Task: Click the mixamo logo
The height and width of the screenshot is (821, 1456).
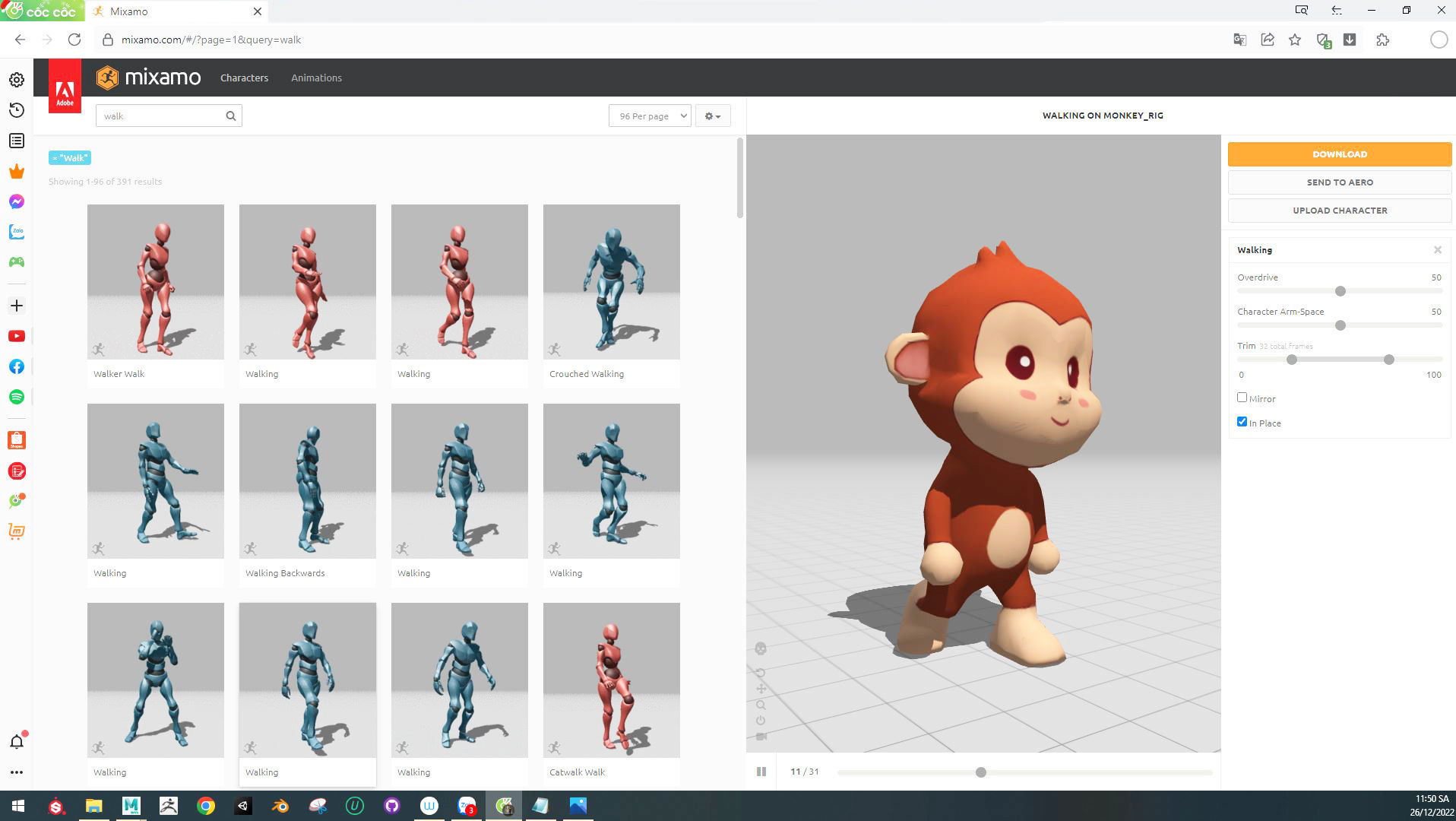Action: tap(149, 78)
